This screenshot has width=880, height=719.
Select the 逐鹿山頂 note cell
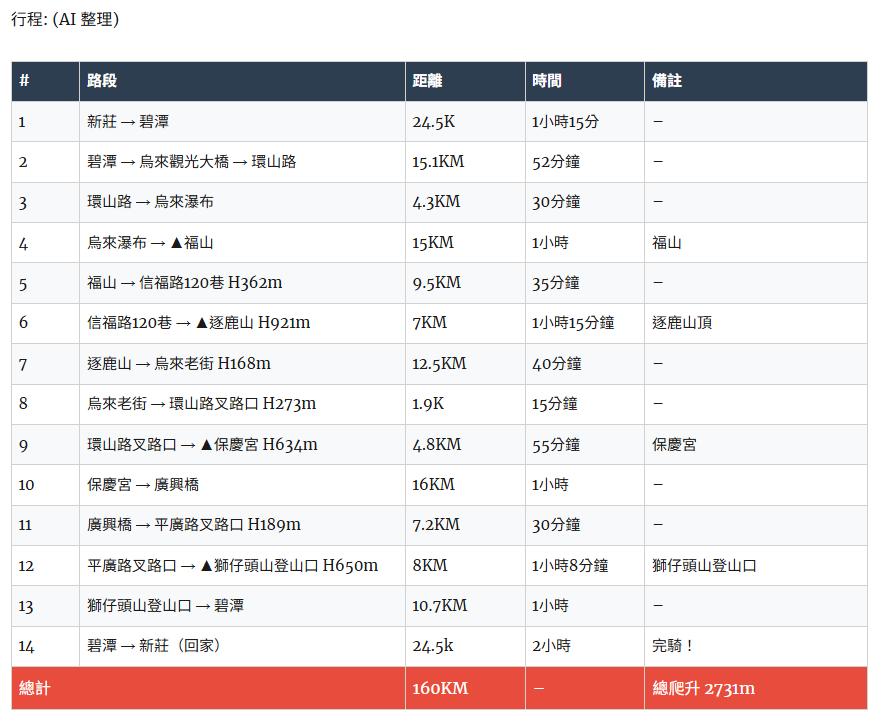(682, 323)
